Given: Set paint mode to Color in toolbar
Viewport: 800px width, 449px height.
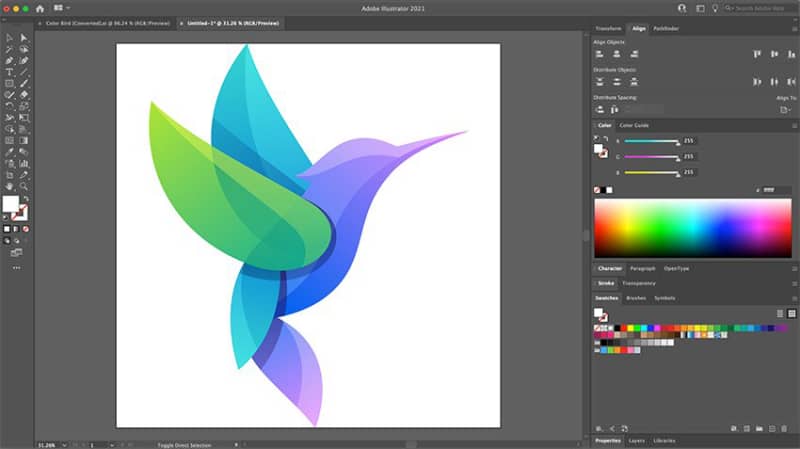Looking at the screenshot, I should click(7, 229).
